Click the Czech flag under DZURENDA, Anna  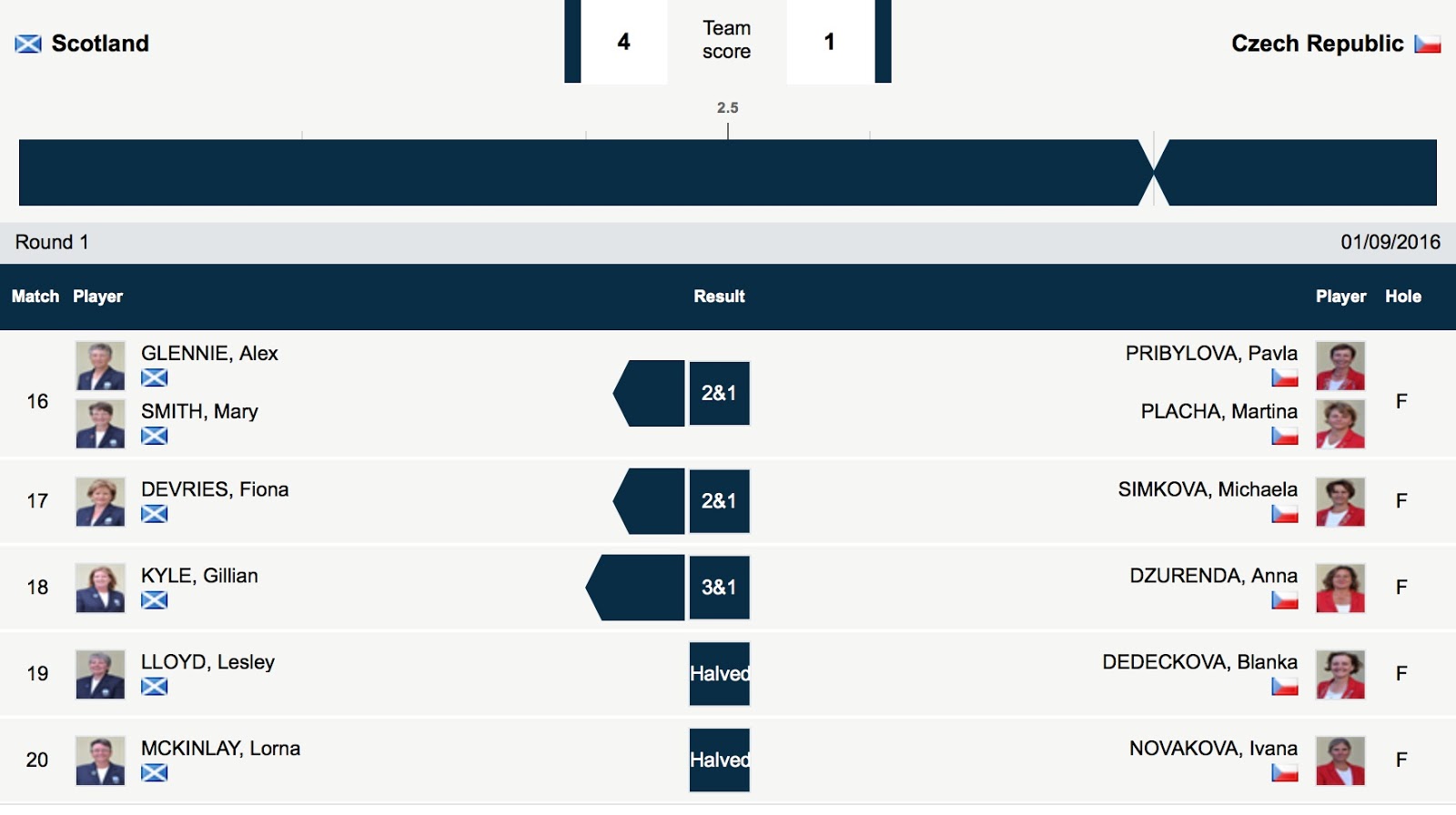coord(1285,600)
